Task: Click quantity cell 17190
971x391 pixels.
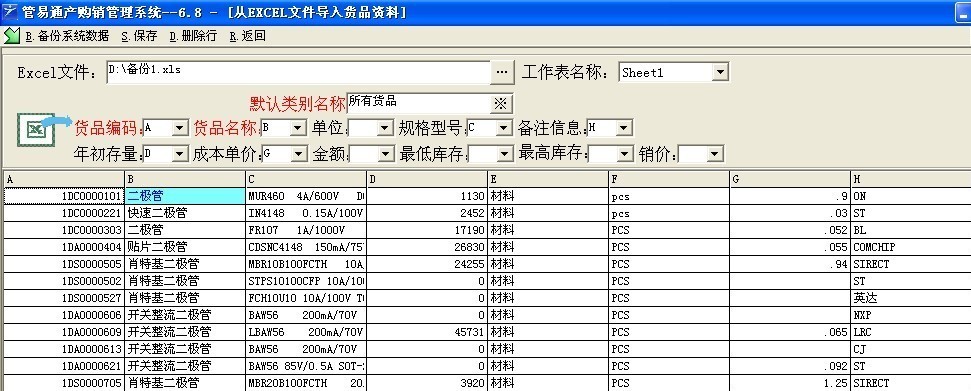Action: (427, 230)
